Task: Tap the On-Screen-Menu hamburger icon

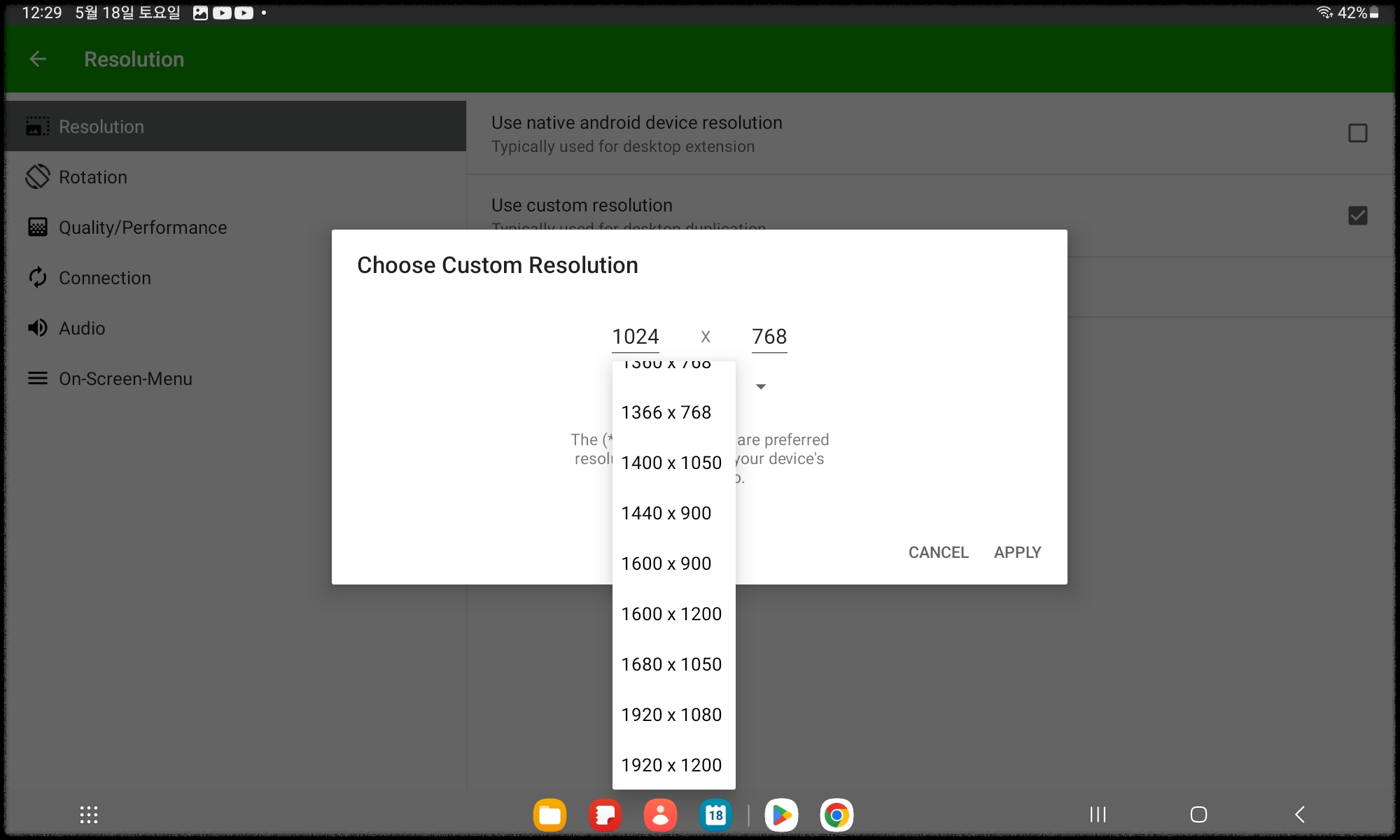Action: click(x=38, y=378)
